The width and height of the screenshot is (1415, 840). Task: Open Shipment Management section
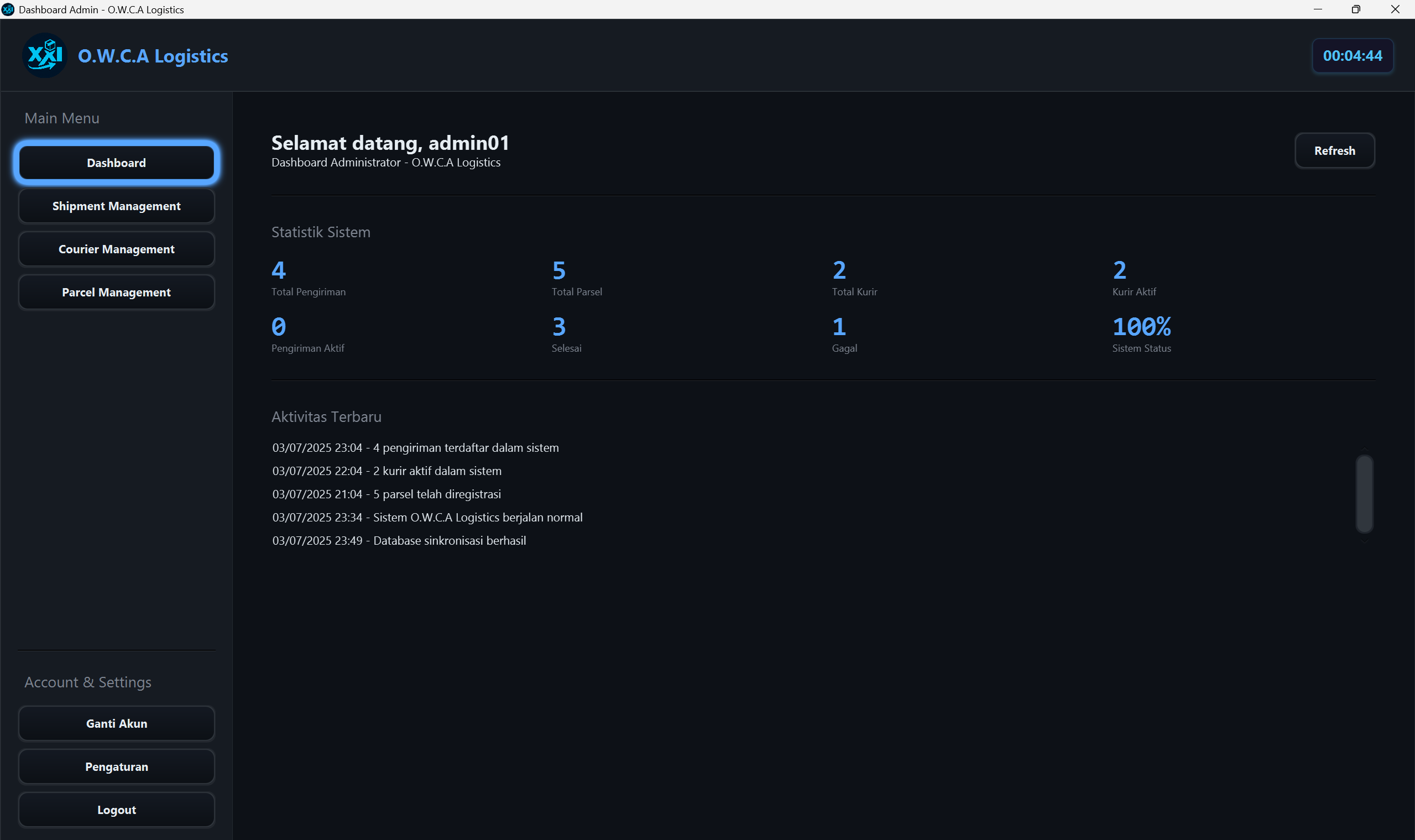click(x=117, y=206)
